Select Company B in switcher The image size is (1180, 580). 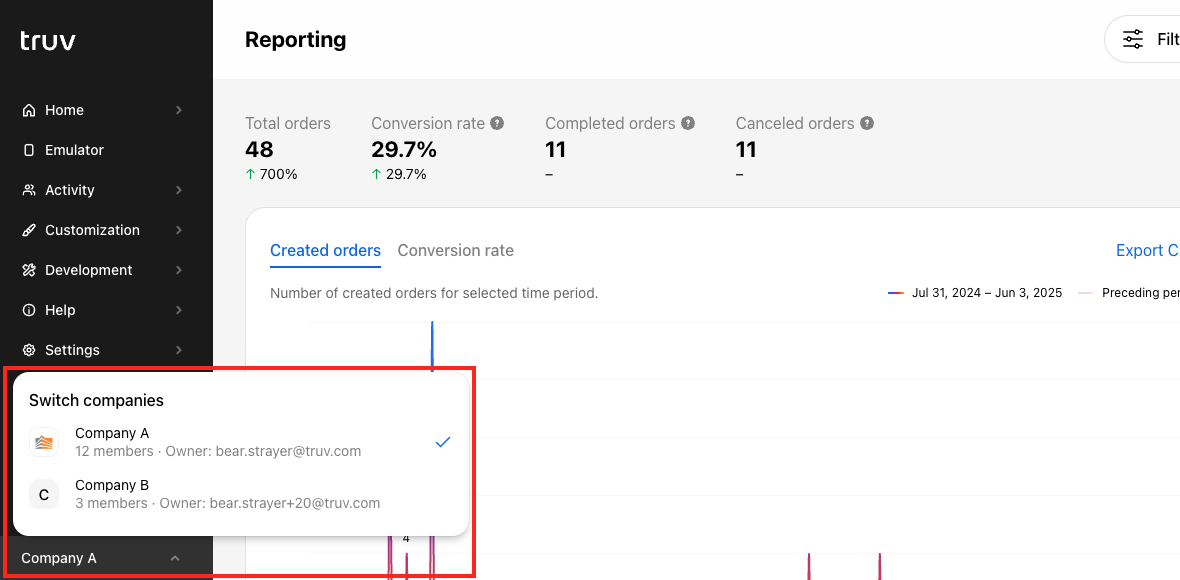pyautogui.click(x=241, y=494)
